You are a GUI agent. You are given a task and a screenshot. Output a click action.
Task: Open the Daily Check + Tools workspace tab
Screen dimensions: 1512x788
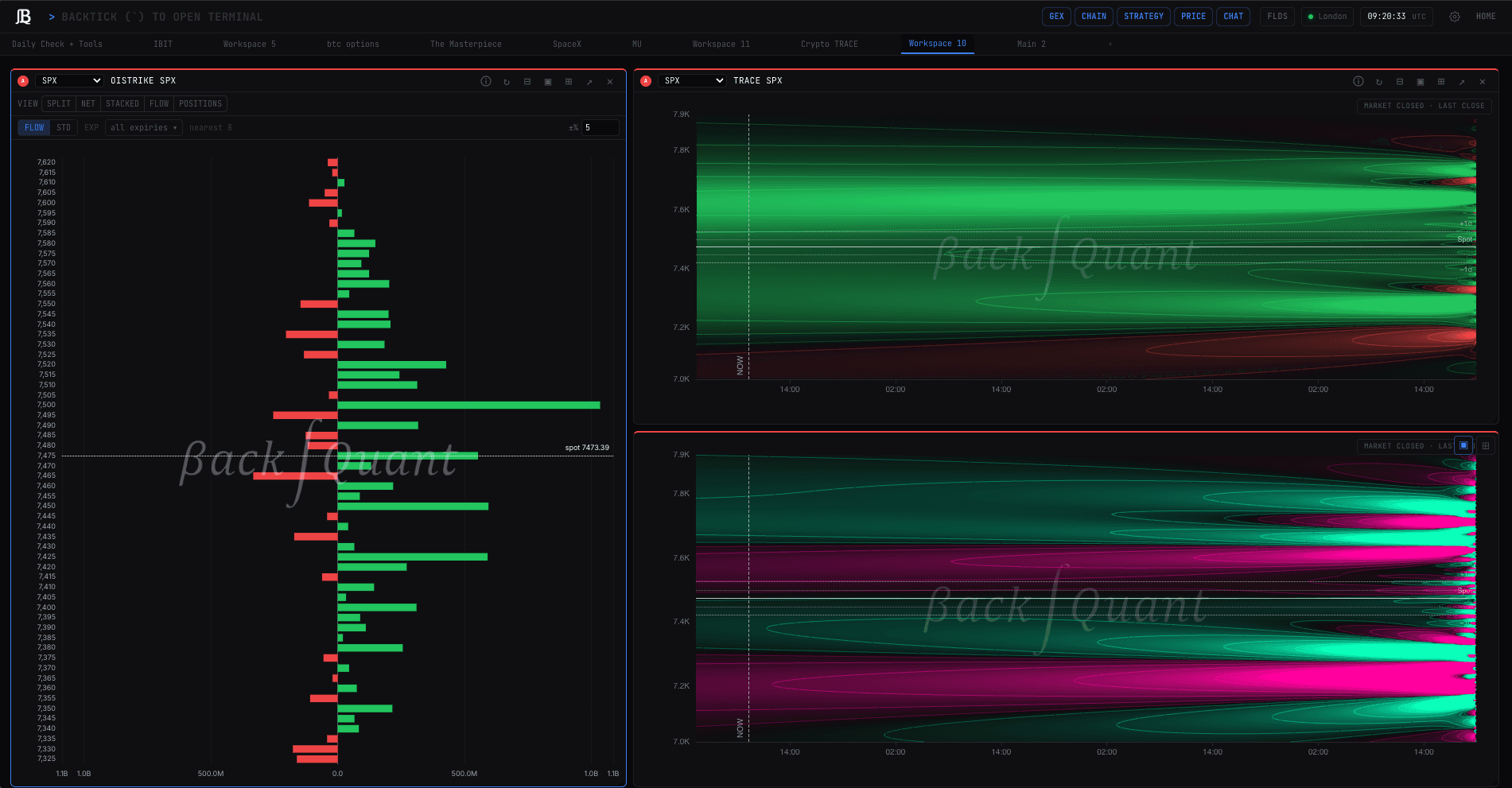pos(57,45)
